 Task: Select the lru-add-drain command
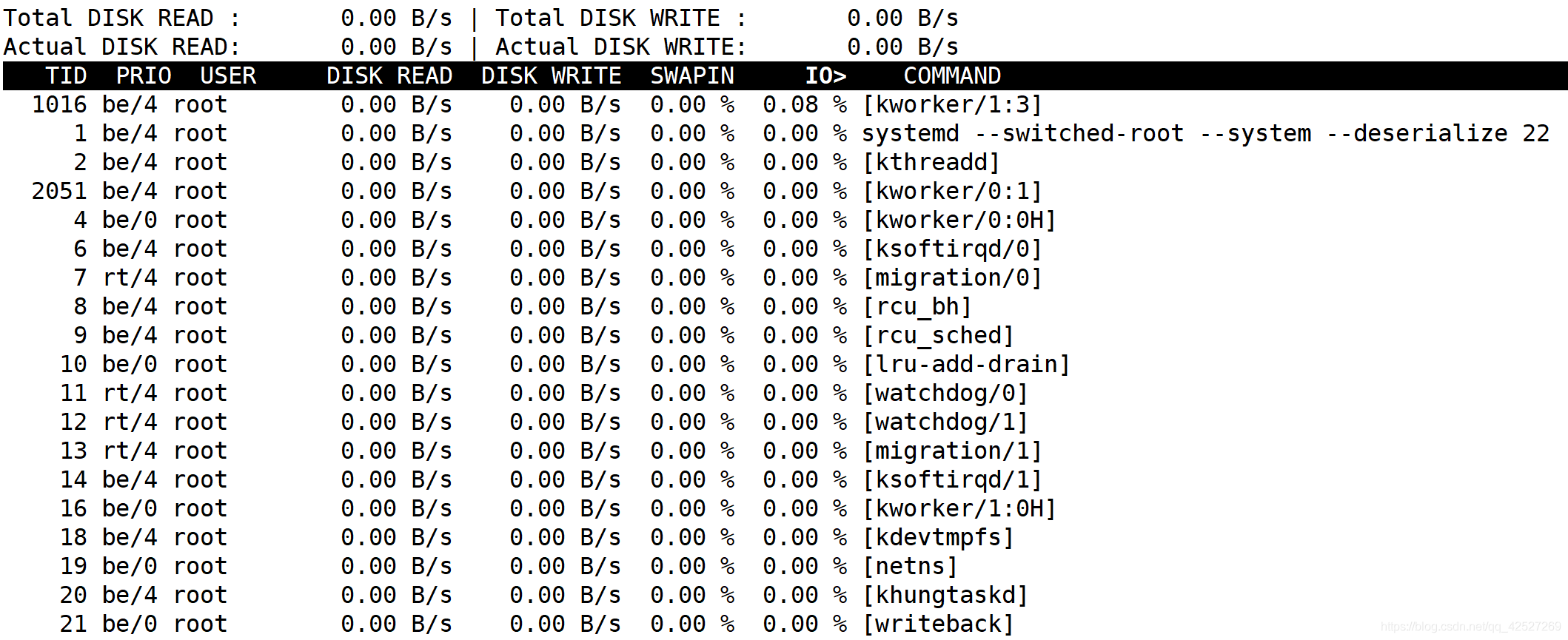(x=966, y=364)
